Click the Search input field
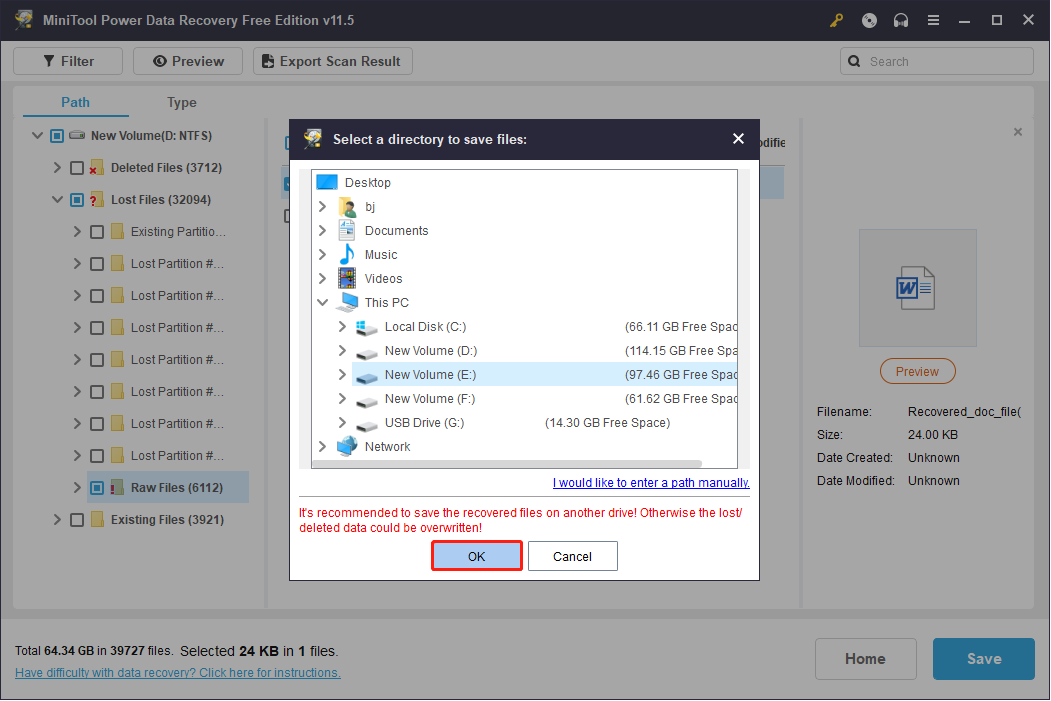Viewport: 1051px width, 701px height. point(936,61)
